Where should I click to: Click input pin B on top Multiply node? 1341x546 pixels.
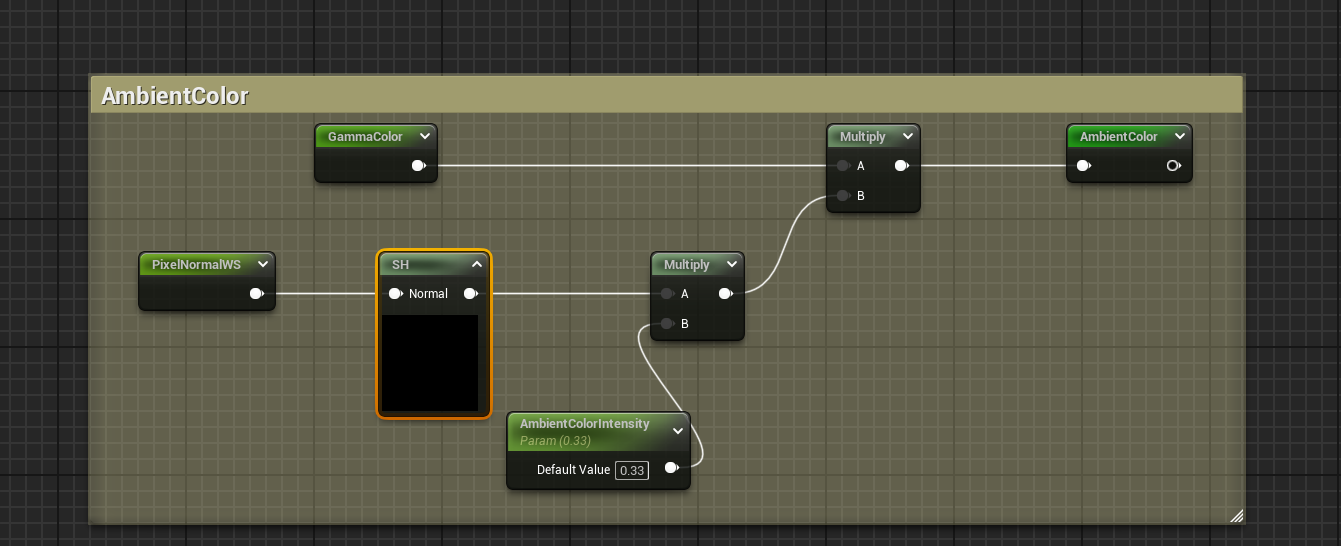point(843,196)
